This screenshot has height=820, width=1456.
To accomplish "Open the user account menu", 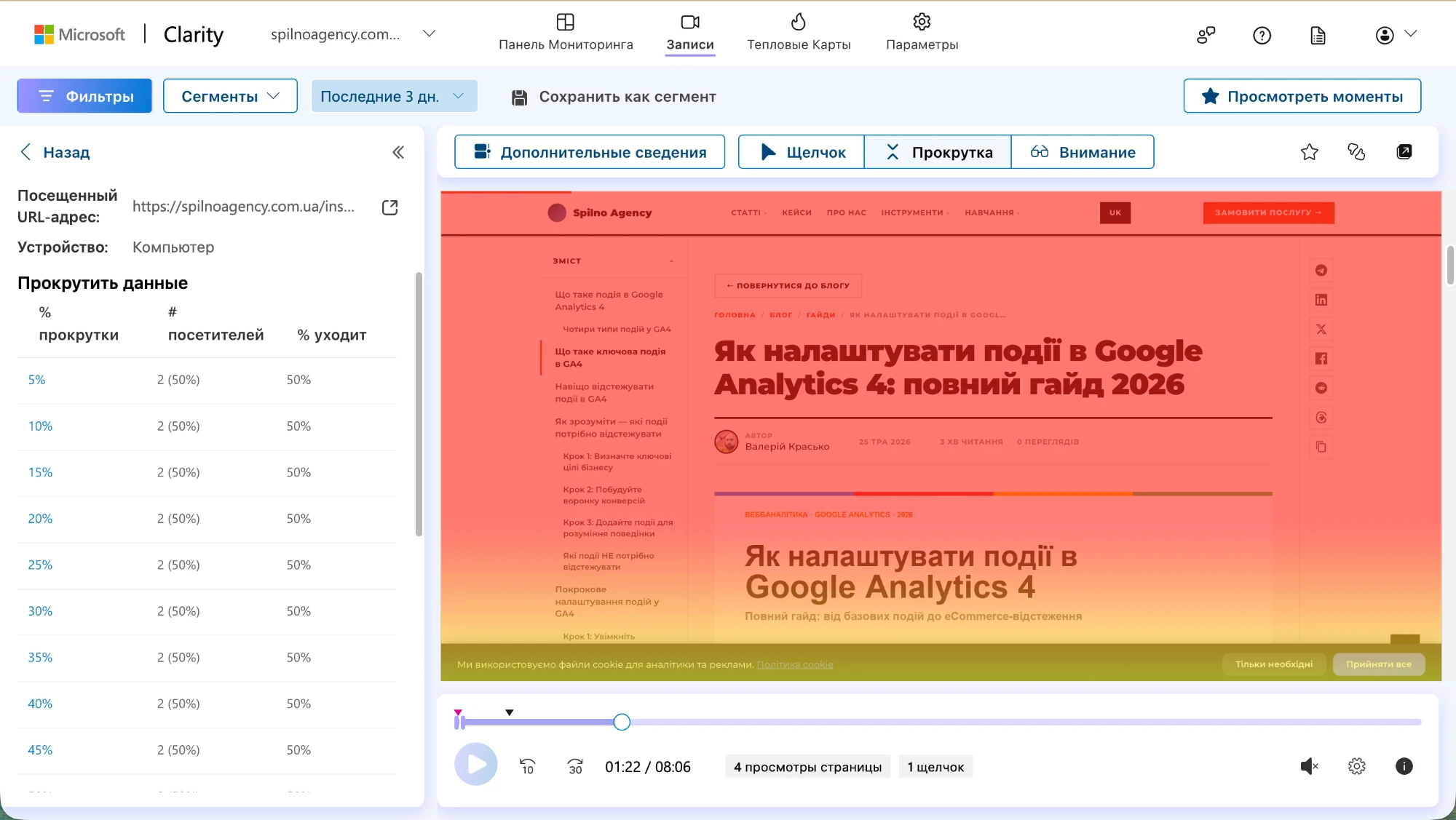I will pyautogui.click(x=1396, y=34).
